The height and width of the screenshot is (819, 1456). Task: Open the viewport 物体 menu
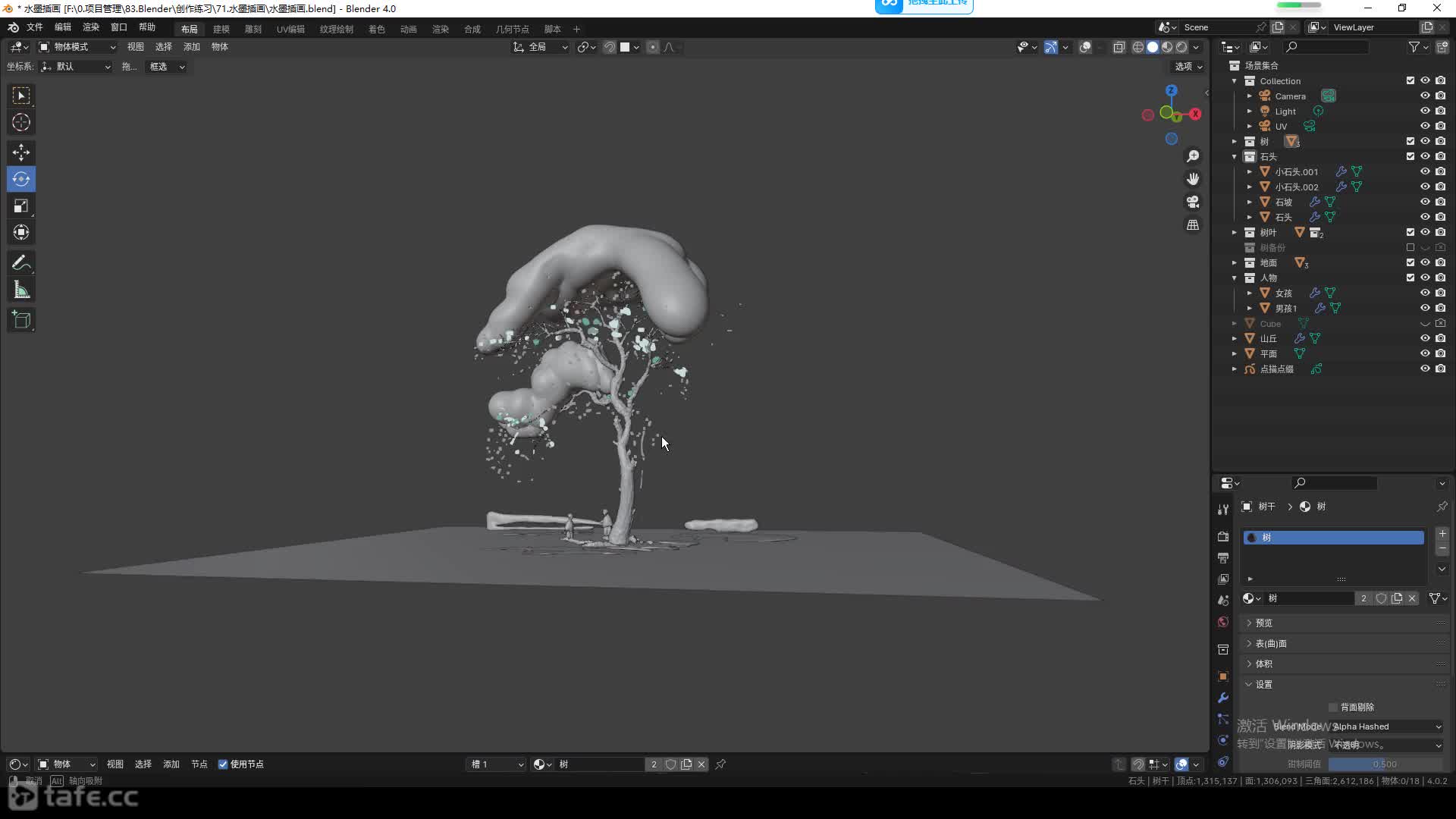tap(220, 47)
